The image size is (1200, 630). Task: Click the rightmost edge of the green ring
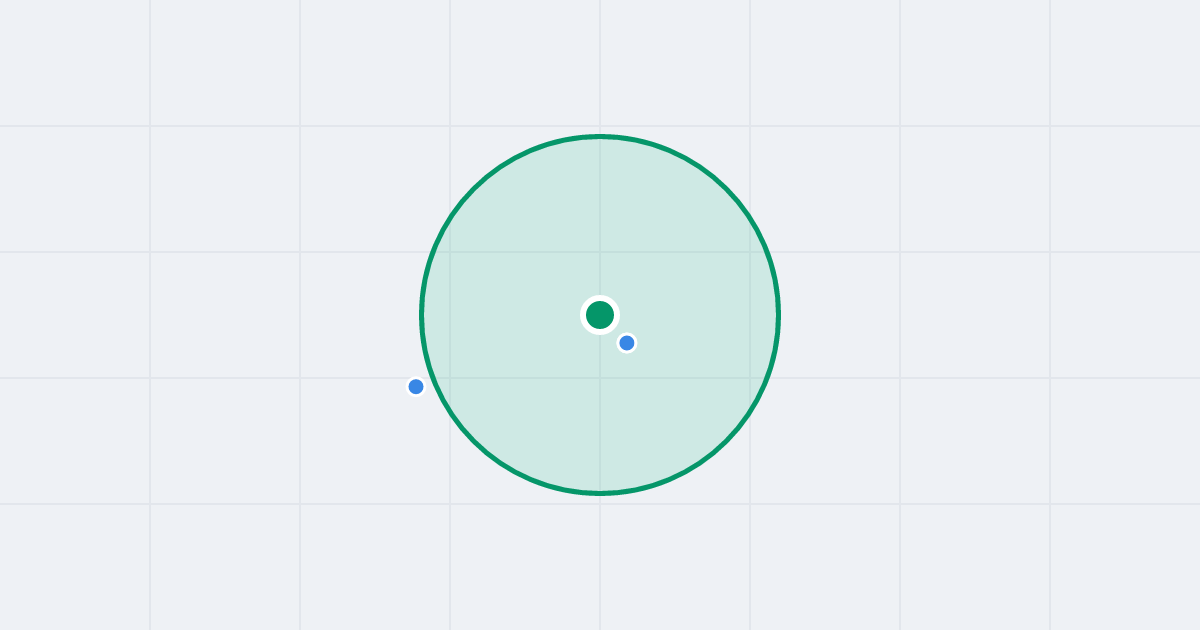778,315
